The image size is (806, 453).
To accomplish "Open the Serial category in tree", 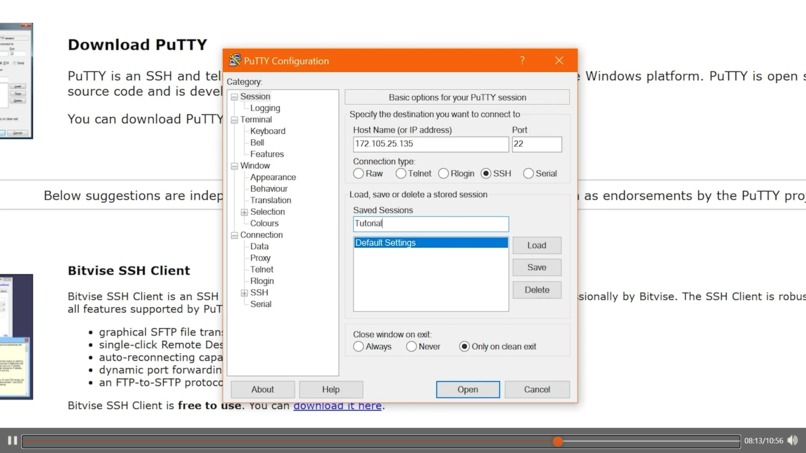I will [261, 304].
